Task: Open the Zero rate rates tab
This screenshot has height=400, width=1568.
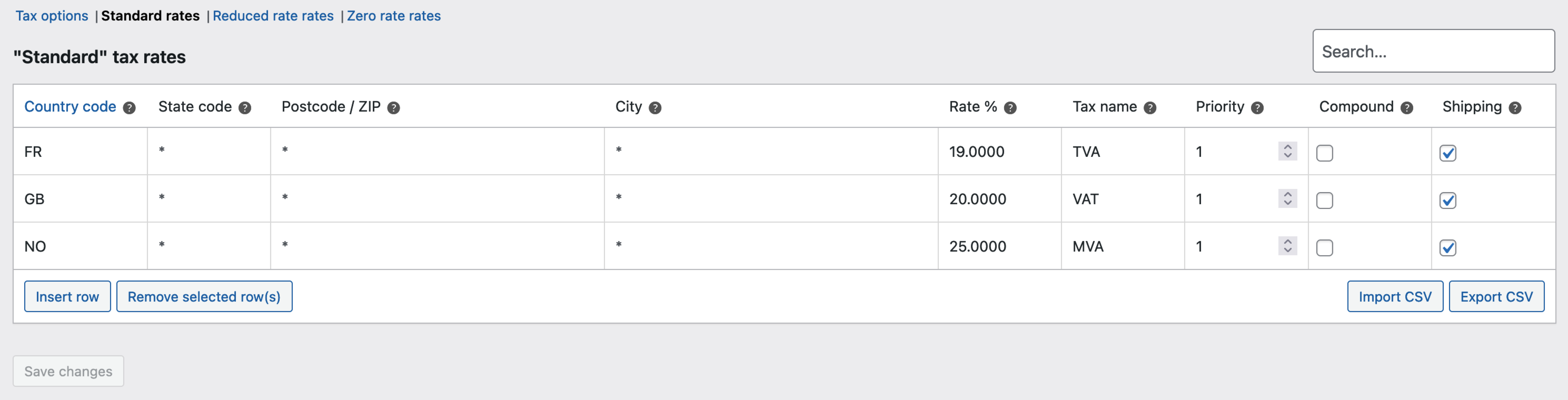Action: [394, 16]
